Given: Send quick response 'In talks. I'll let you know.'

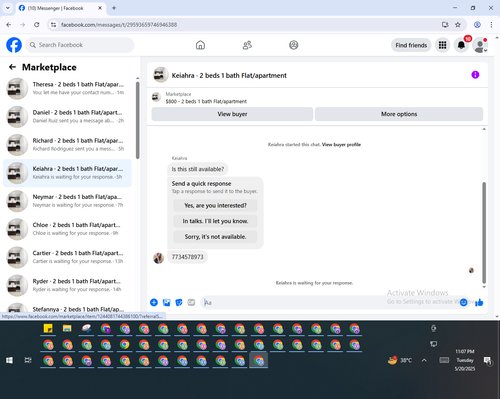Looking at the screenshot, I should (215, 221).
